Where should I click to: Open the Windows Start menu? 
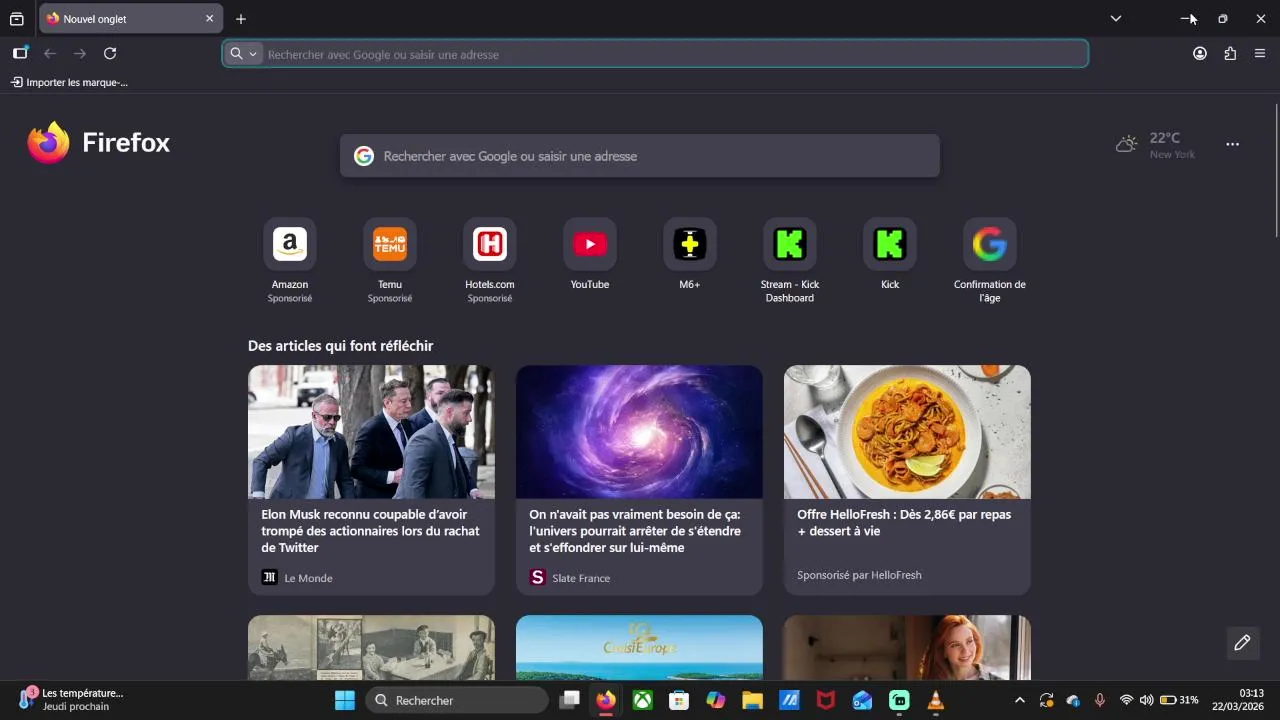click(344, 700)
